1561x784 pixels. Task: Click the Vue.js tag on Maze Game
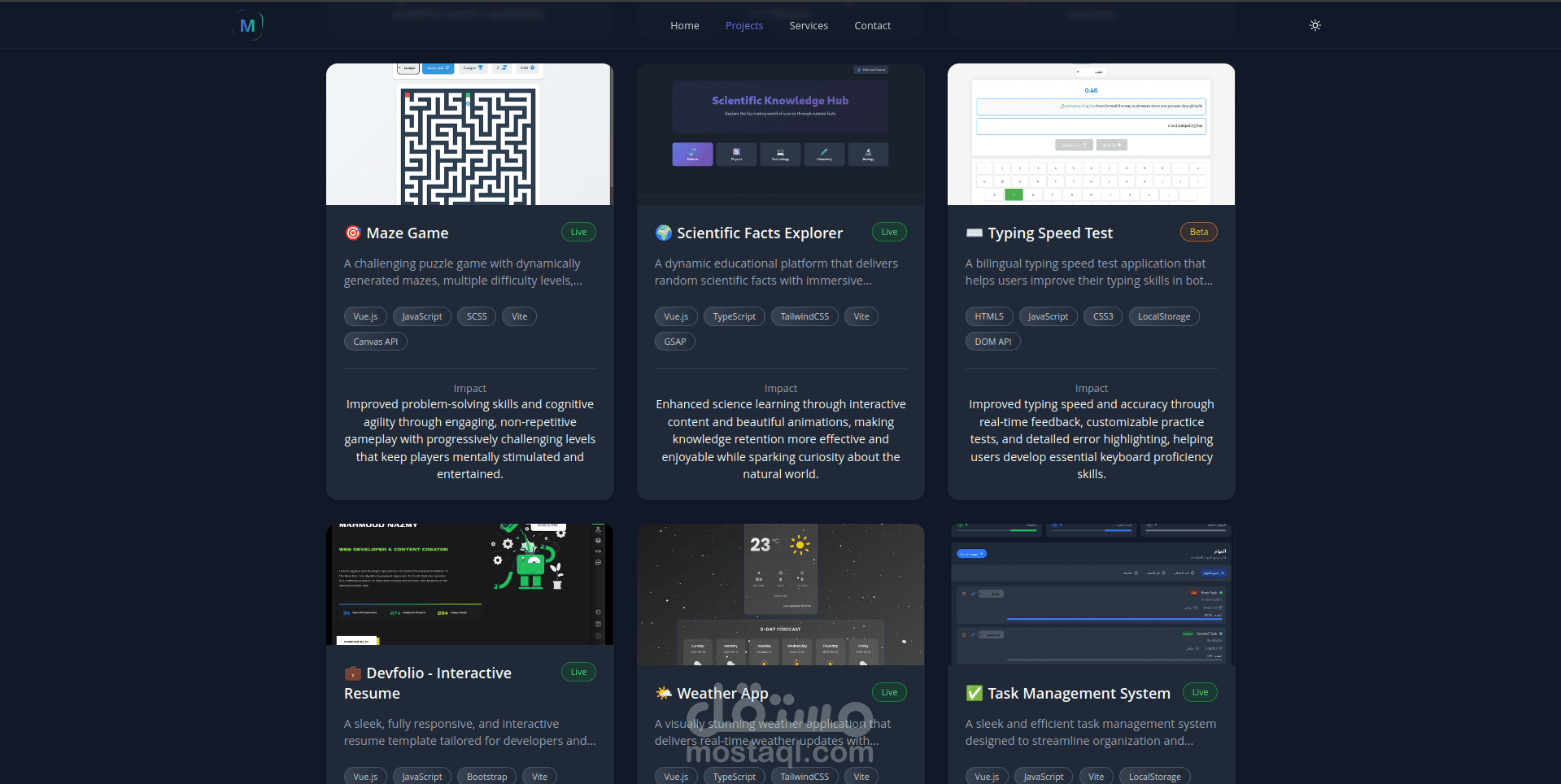(365, 317)
